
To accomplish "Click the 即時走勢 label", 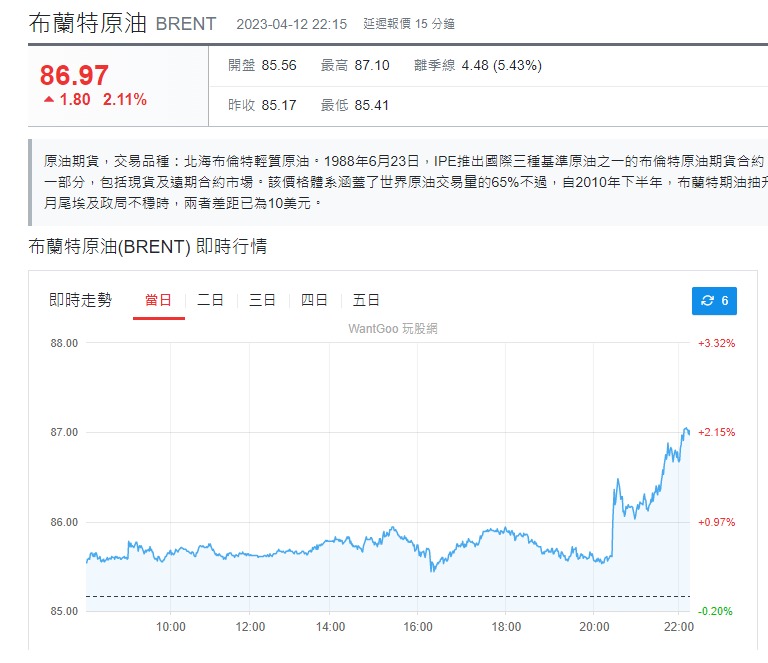I will (80, 300).
